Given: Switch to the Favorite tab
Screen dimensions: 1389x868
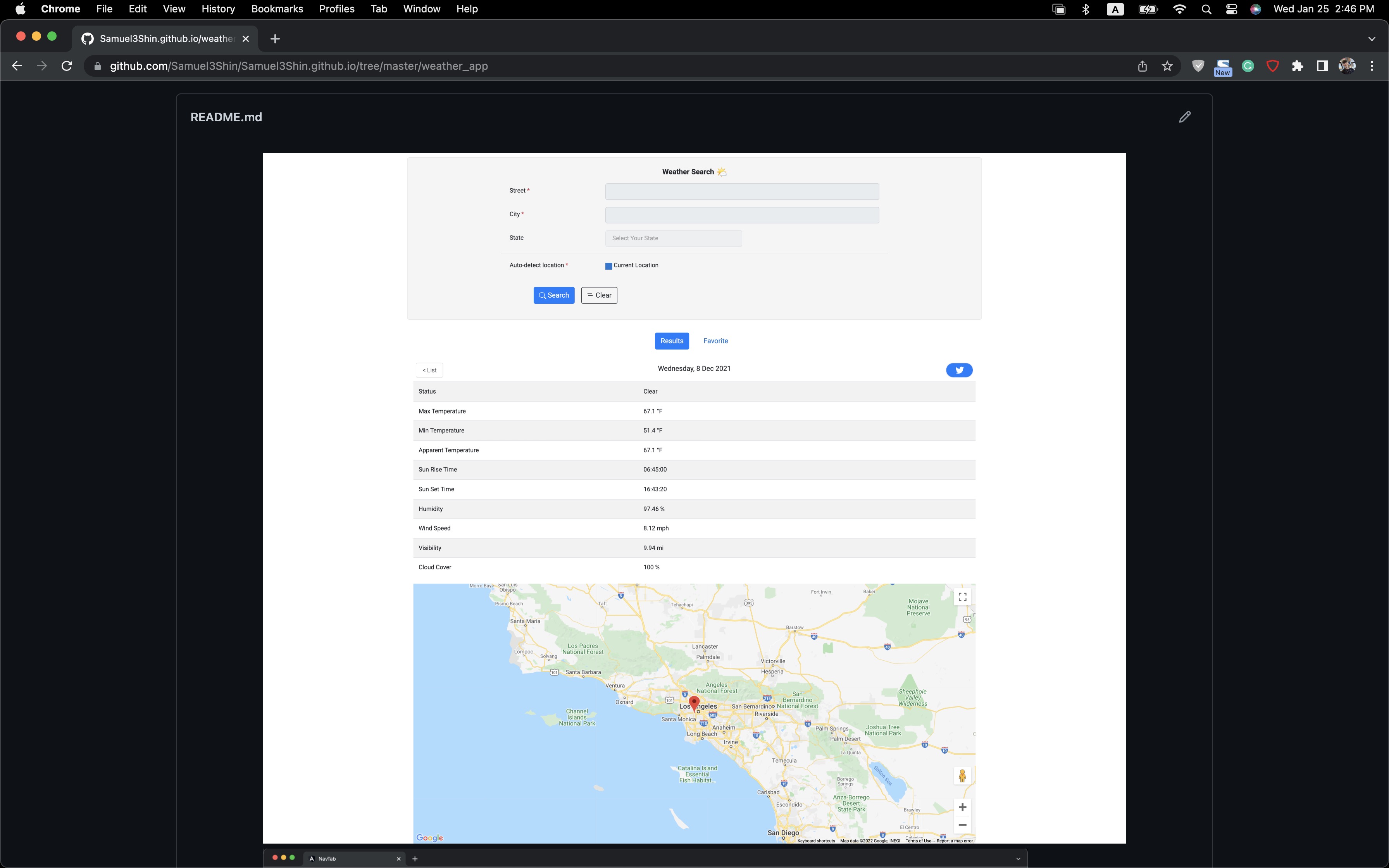Looking at the screenshot, I should click(x=715, y=341).
